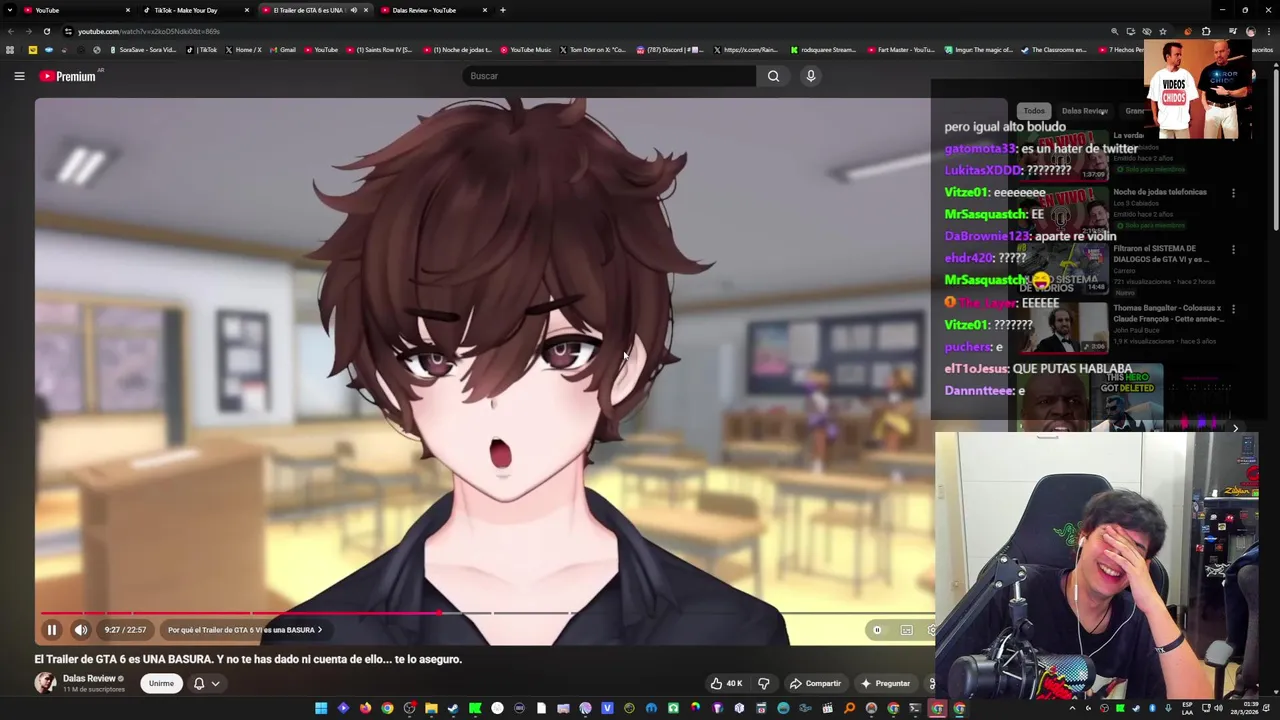Like the video showing 40 K
1280x720 pixels.
[727, 683]
